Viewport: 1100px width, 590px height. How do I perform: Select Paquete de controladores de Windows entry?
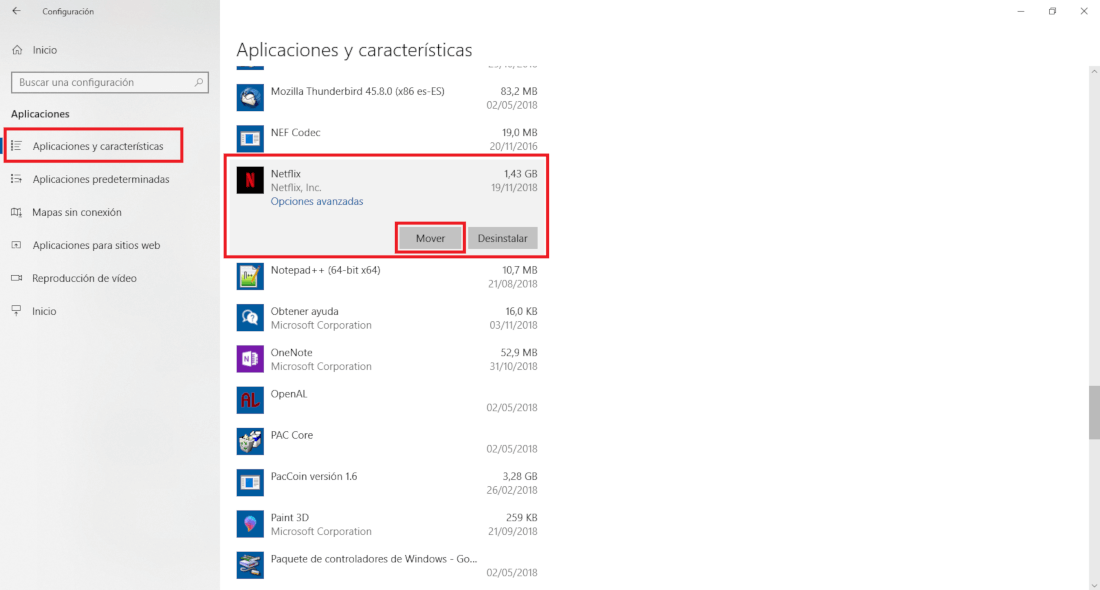pos(387,565)
